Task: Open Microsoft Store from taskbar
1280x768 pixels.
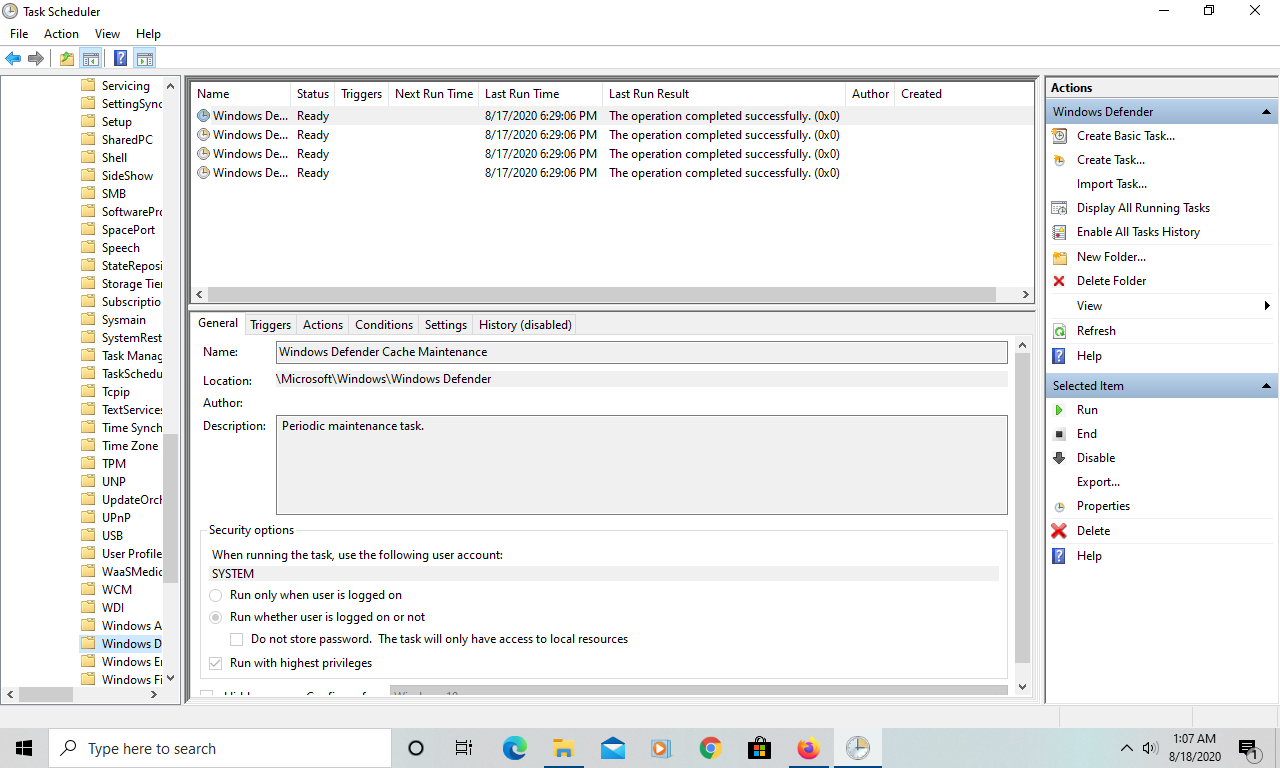Action: 759,748
